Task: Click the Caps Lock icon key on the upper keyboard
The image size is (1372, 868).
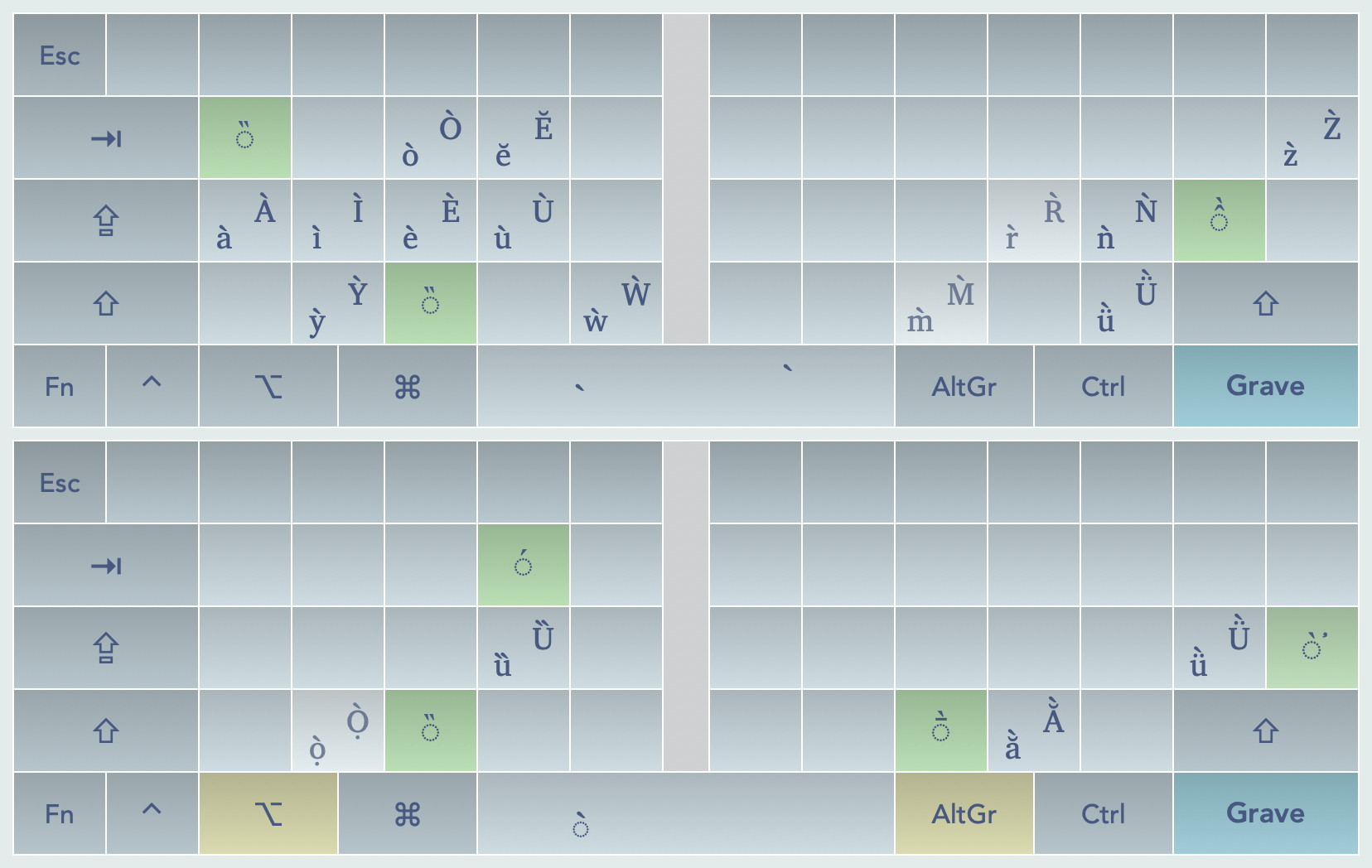Action: 106,220
